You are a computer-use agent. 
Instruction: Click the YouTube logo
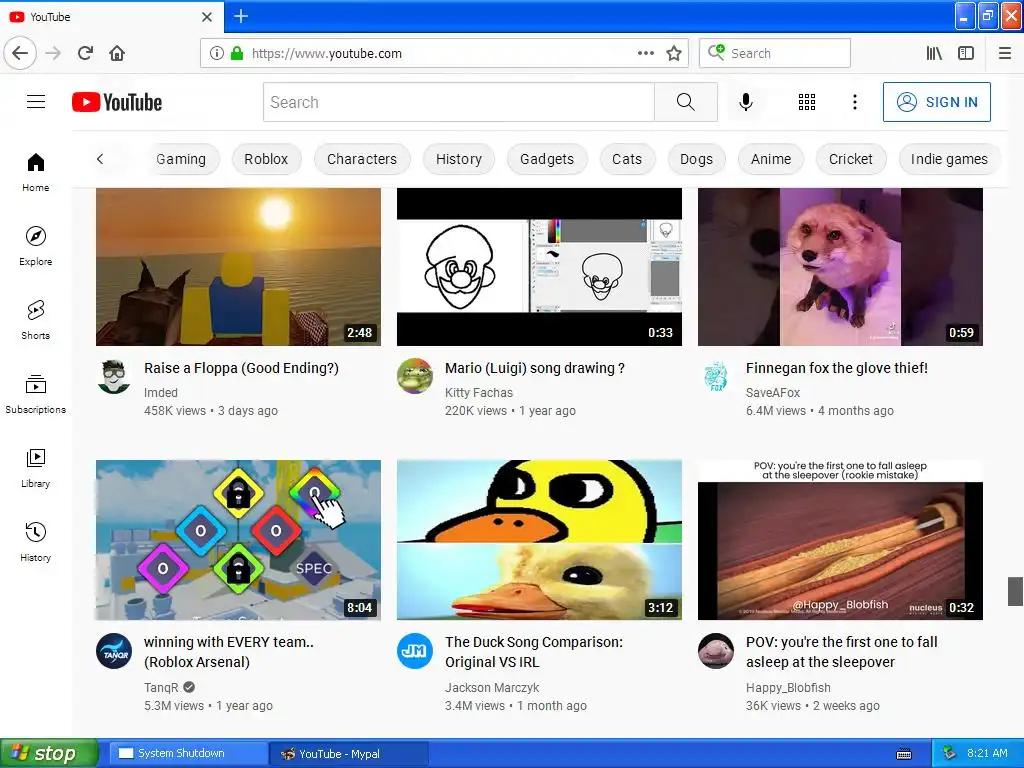(117, 102)
